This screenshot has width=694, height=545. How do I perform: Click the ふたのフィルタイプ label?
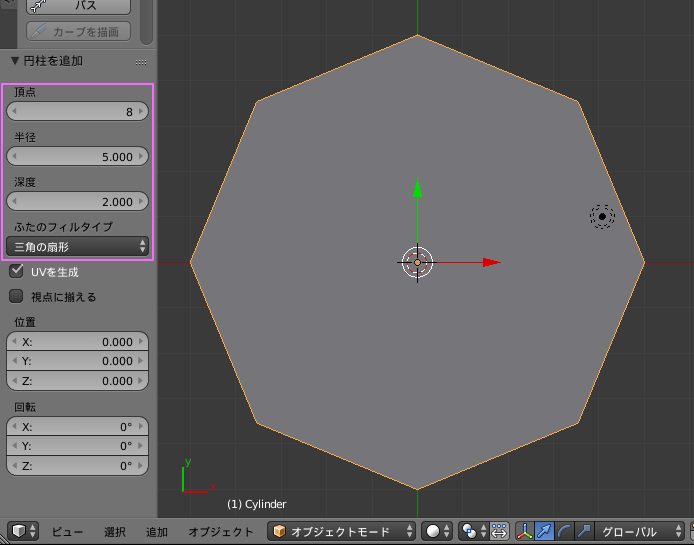[x=63, y=227]
